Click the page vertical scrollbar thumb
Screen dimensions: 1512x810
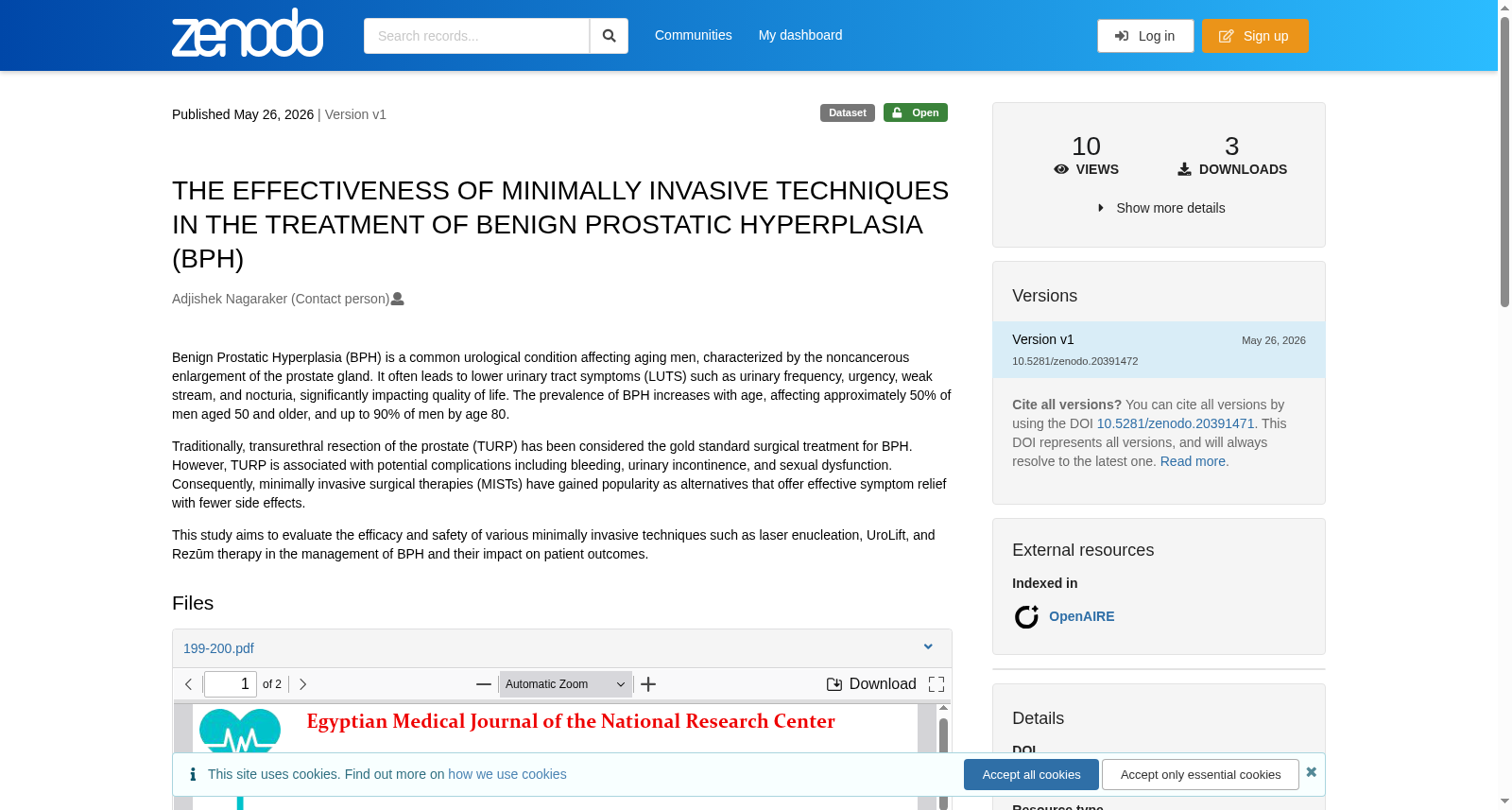pyautogui.click(x=1504, y=161)
